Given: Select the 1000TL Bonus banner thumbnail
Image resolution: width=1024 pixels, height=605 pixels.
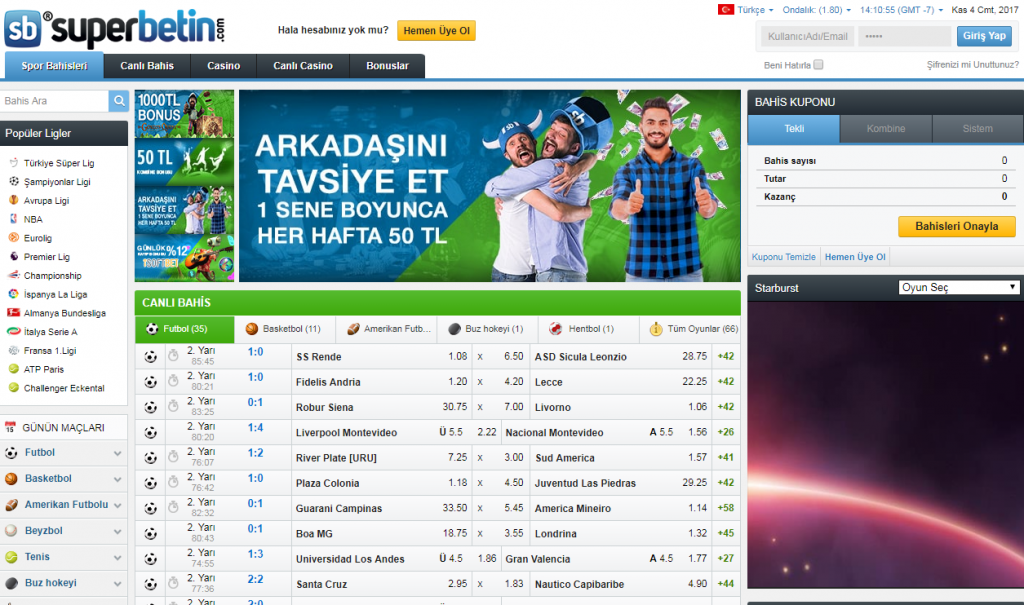Looking at the screenshot, I should point(184,114).
